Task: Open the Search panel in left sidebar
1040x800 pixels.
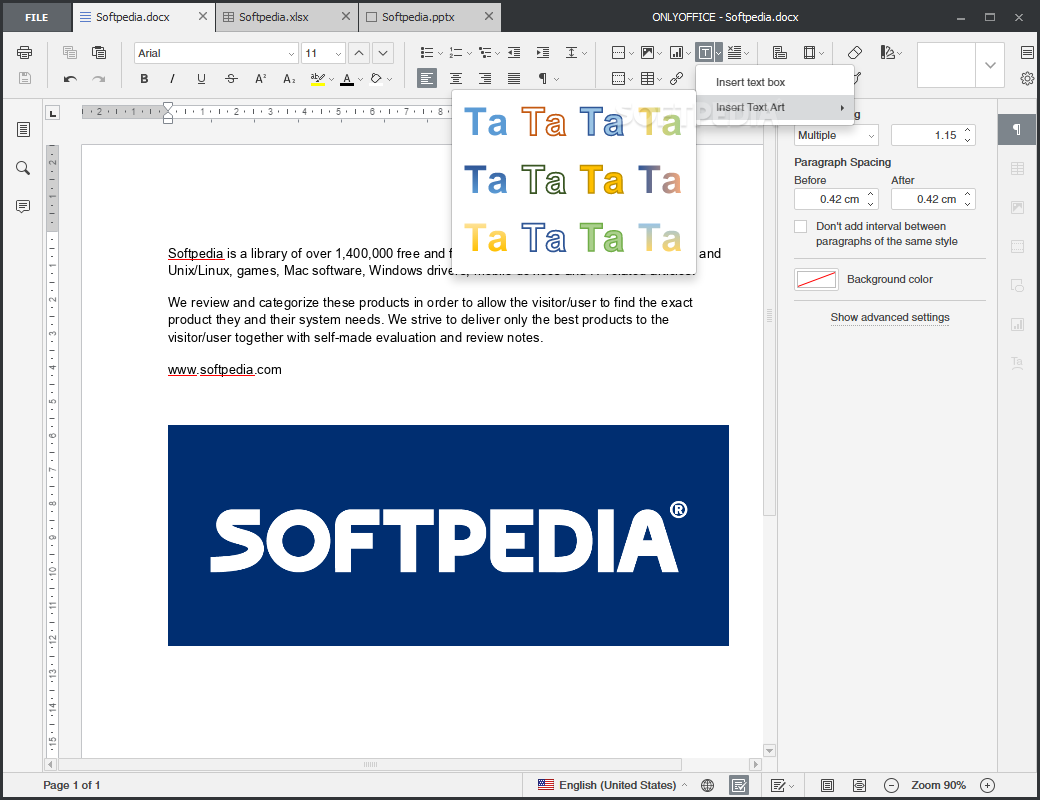Action: pos(23,168)
